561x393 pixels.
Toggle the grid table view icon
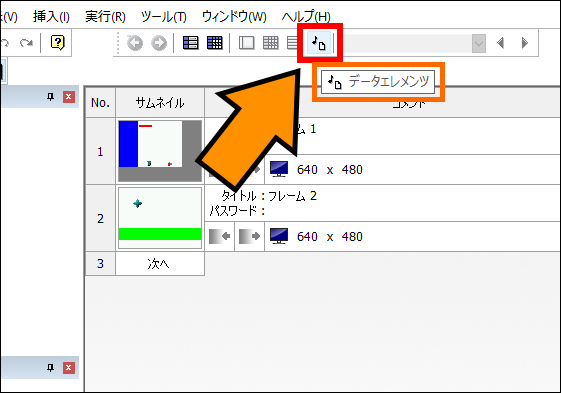[x=270, y=43]
